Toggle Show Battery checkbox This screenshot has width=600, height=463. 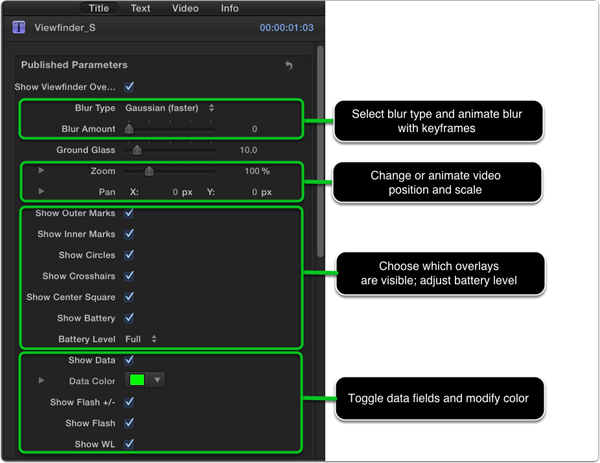click(129, 318)
